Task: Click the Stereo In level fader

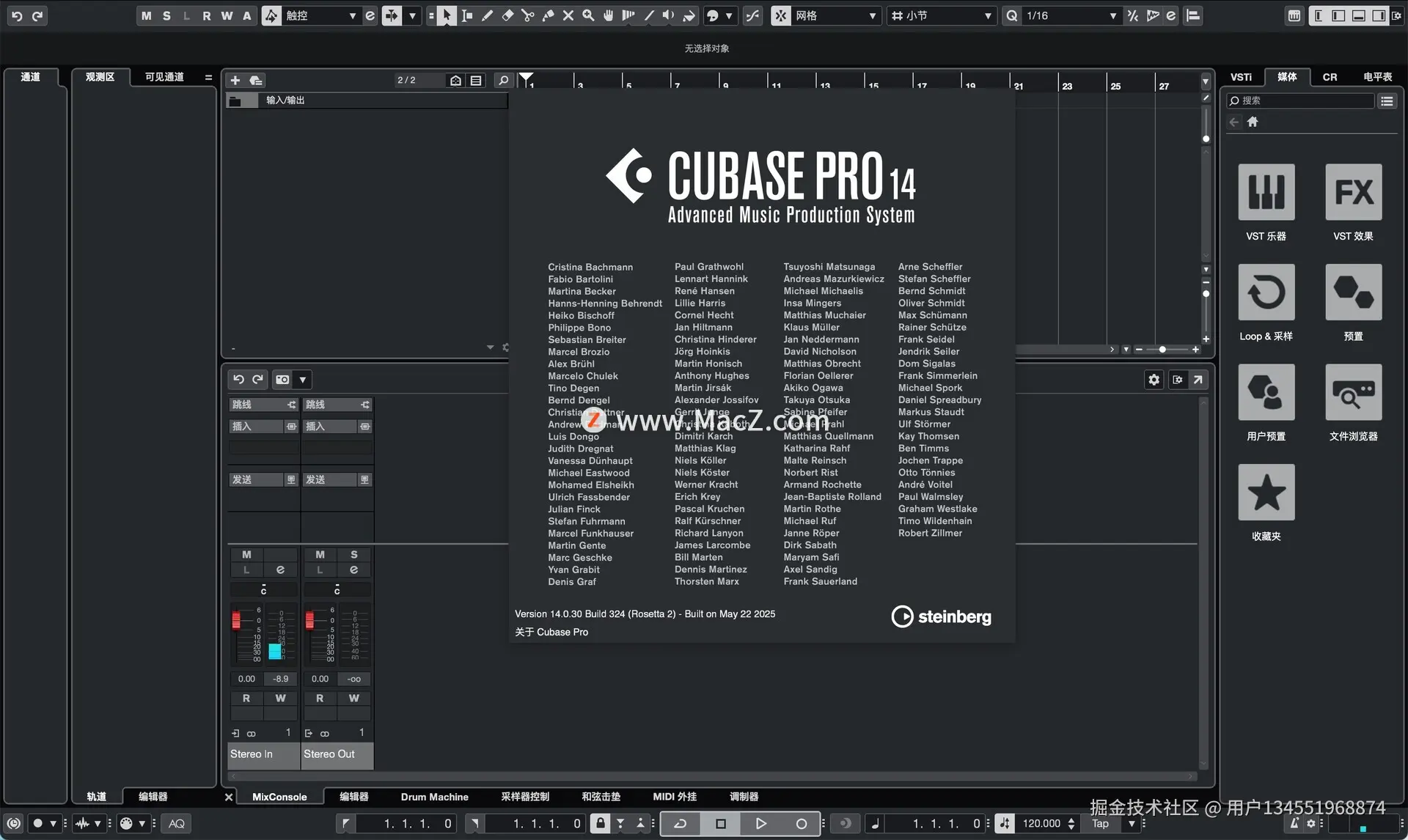Action: (x=236, y=621)
